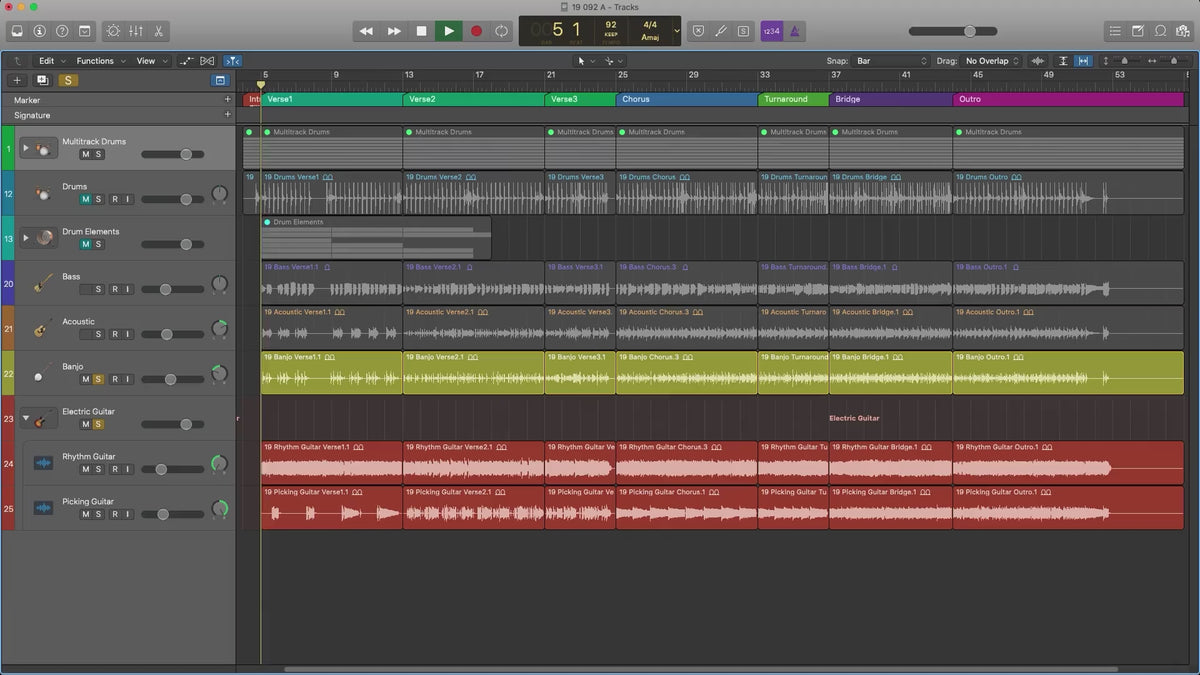The image size is (1200, 675).
Task: Open the Smart Controls button
Action: point(111,31)
